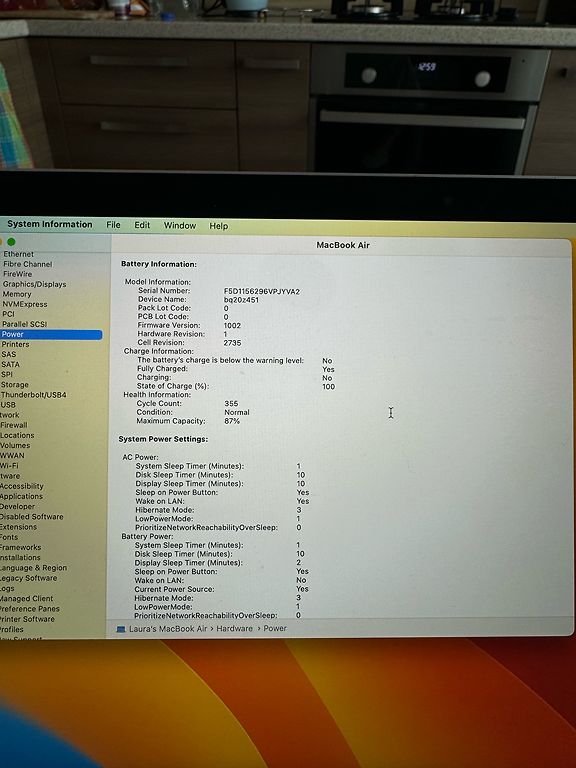Select Legacy Software in the sidebar
The height and width of the screenshot is (768, 576).
[28, 578]
